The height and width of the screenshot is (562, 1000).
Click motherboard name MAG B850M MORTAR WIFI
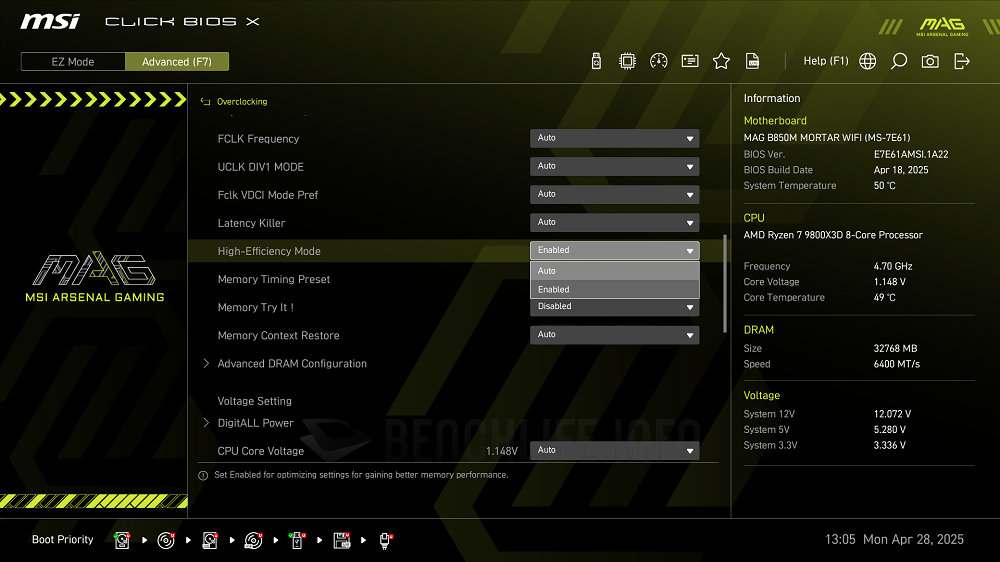point(827,138)
